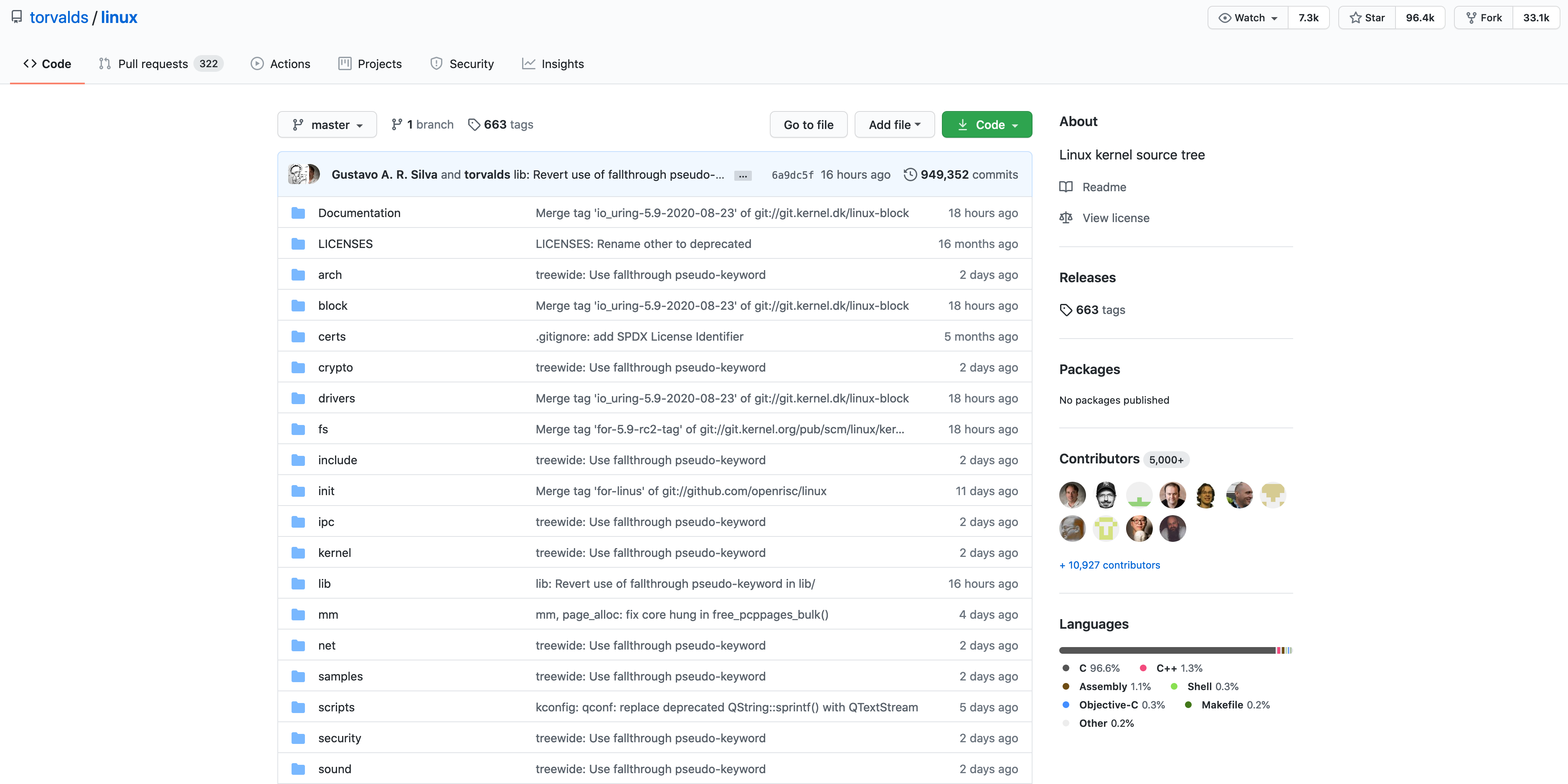Viewport: 1568px width, 784px height.
Task: Expand the master branch selector
Action: point(327,125)
